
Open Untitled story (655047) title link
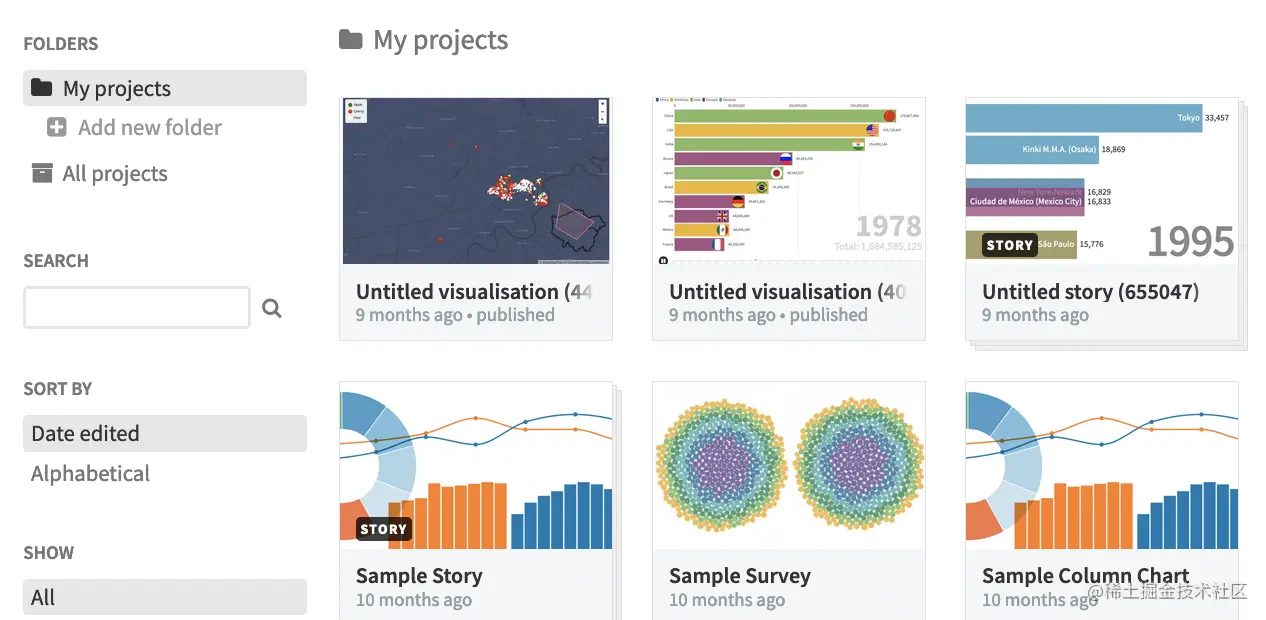point(1090,292)
